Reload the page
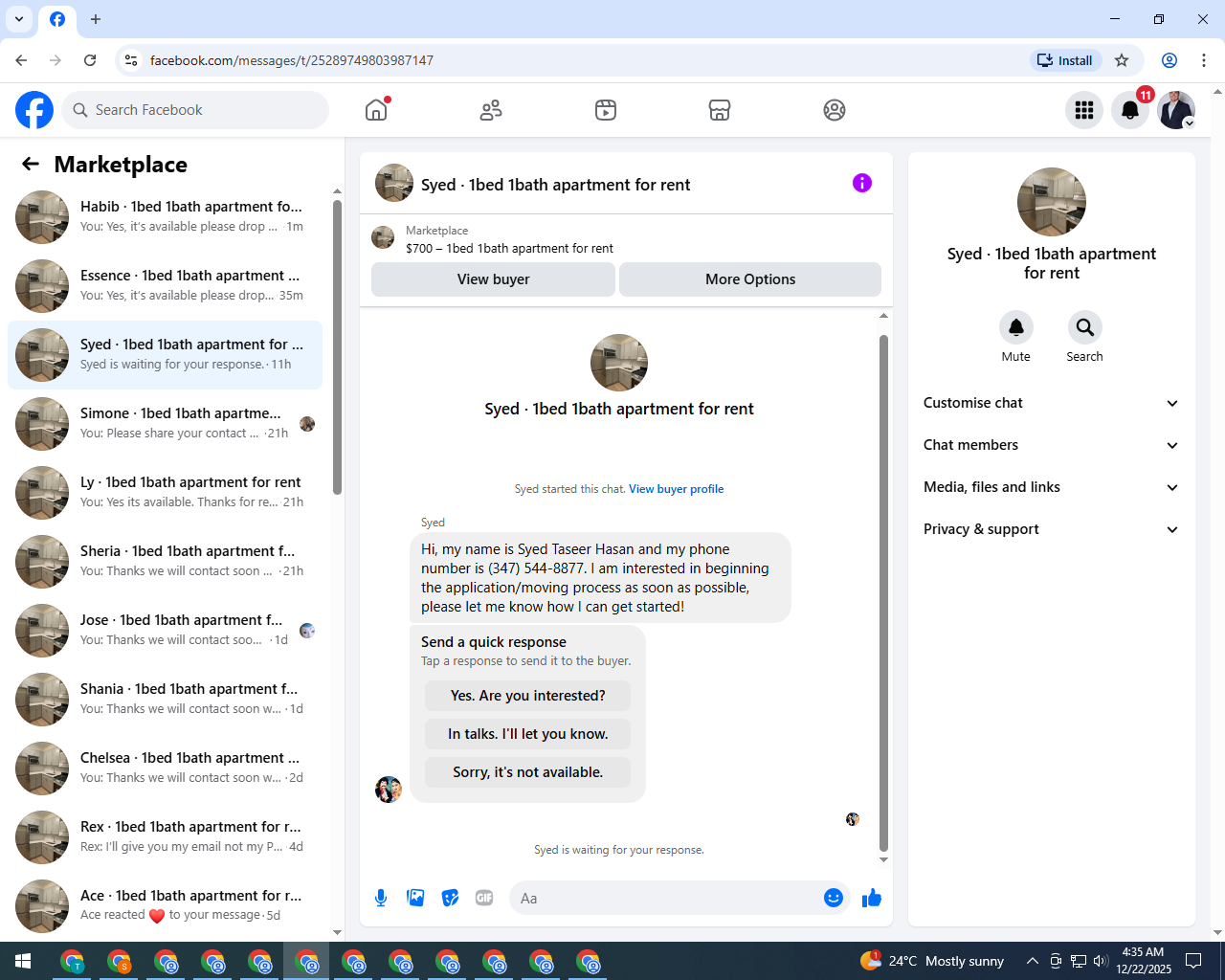The width and height of the screenshot is (1225, 980). pos(90,60)
